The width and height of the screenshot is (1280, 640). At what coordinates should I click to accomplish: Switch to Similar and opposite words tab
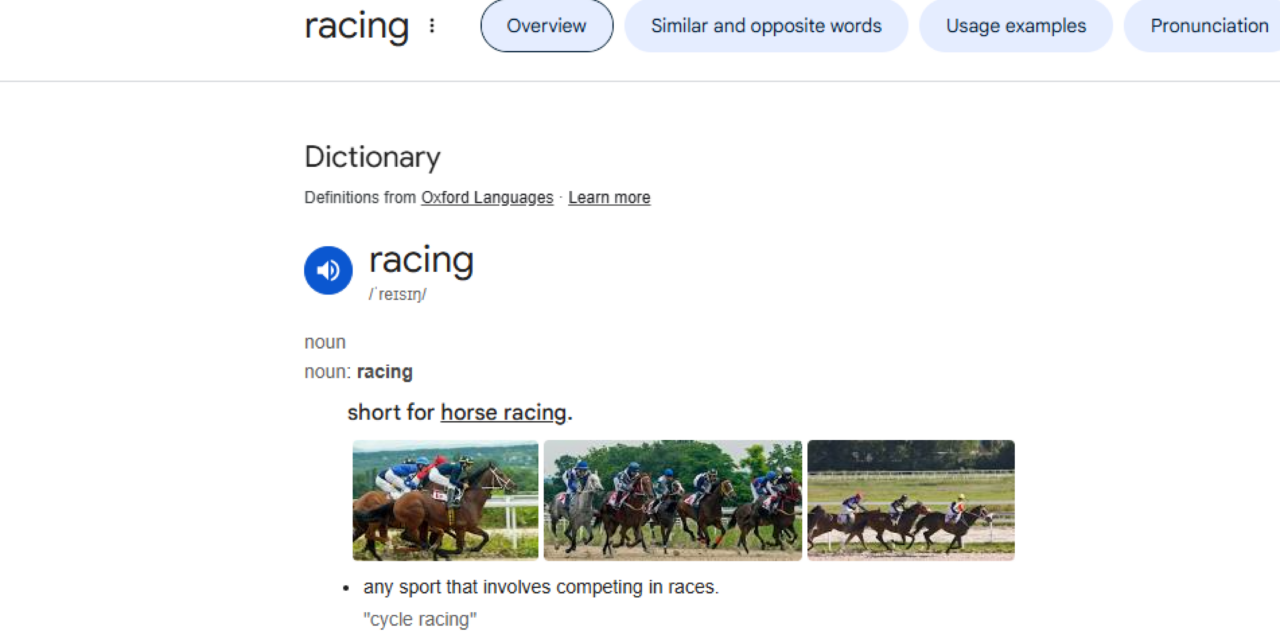point(766,26)
